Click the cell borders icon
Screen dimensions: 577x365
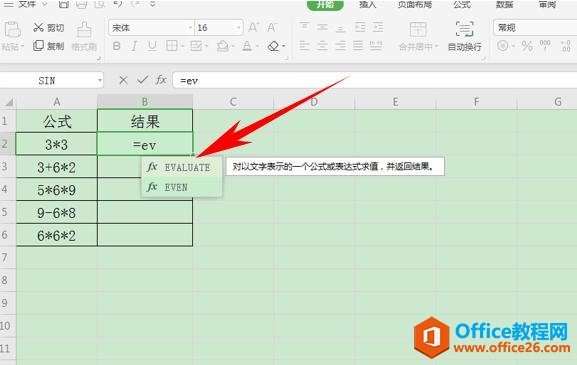[x=171, y=46]
